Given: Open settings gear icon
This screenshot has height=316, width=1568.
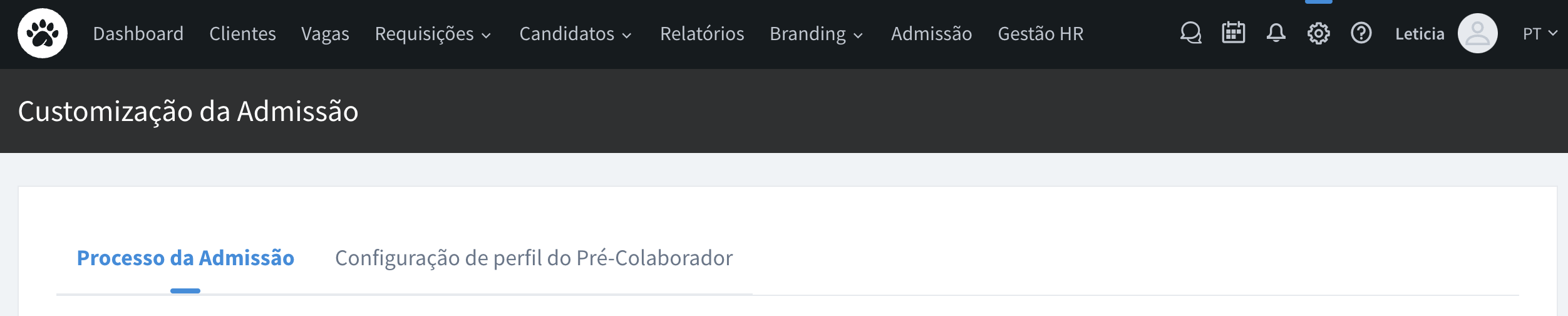Looking at the screenshot, I should 1318,33.
